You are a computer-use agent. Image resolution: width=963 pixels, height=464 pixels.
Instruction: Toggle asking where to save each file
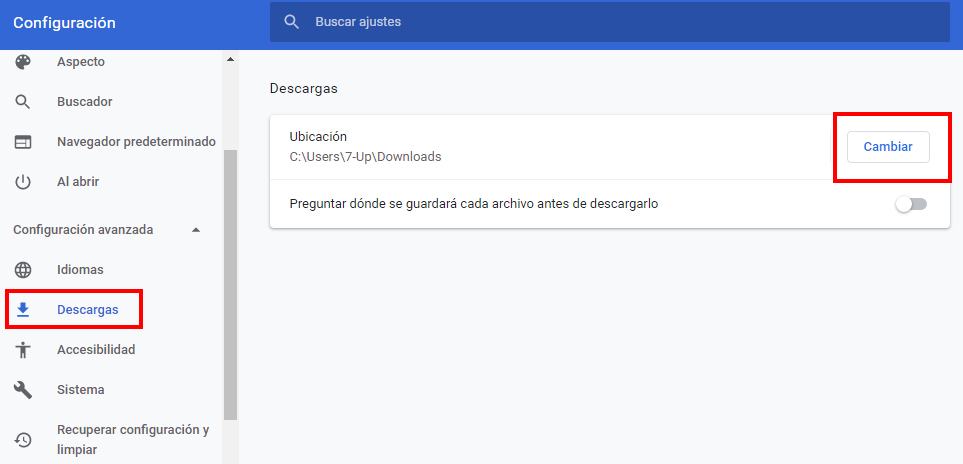pyautogui.click(x=911, y=204)
